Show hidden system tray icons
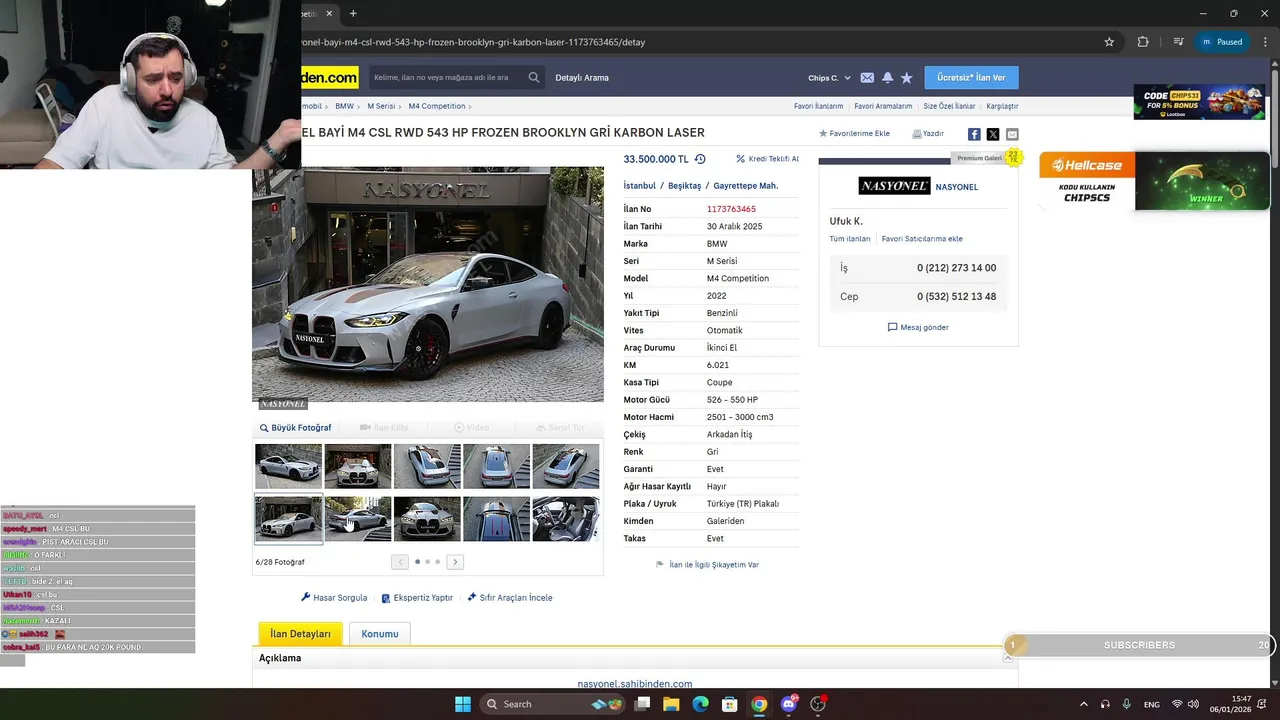1280x720 pixels. pyautogui.click(x=1083, y=704)
